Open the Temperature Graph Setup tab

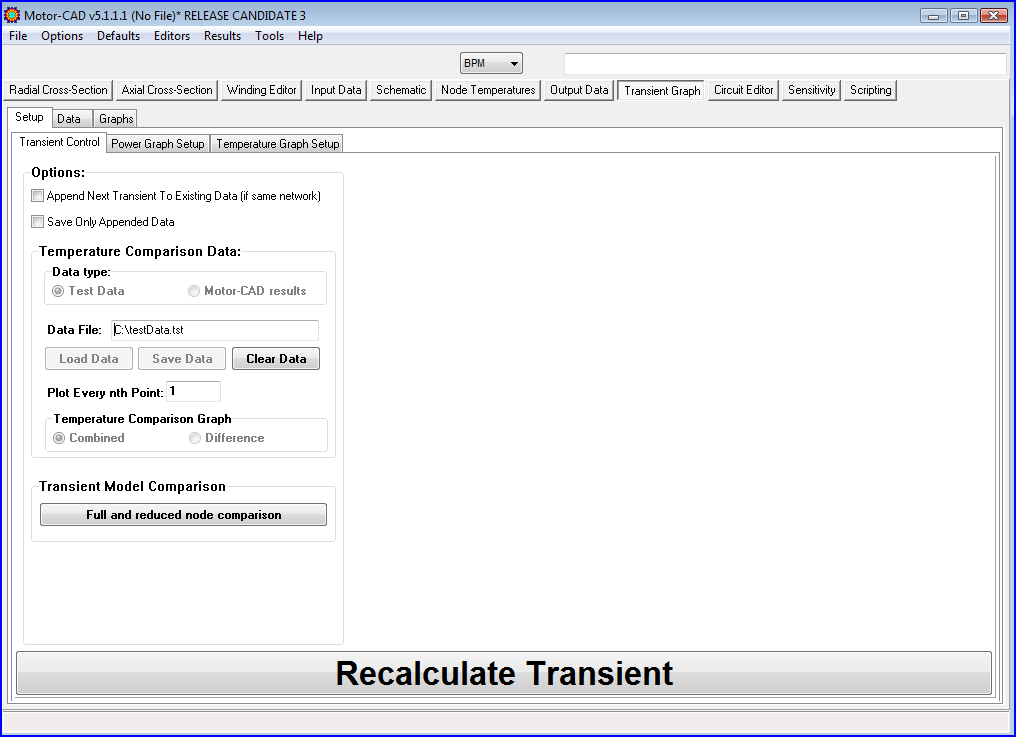[x=277, y=144]
